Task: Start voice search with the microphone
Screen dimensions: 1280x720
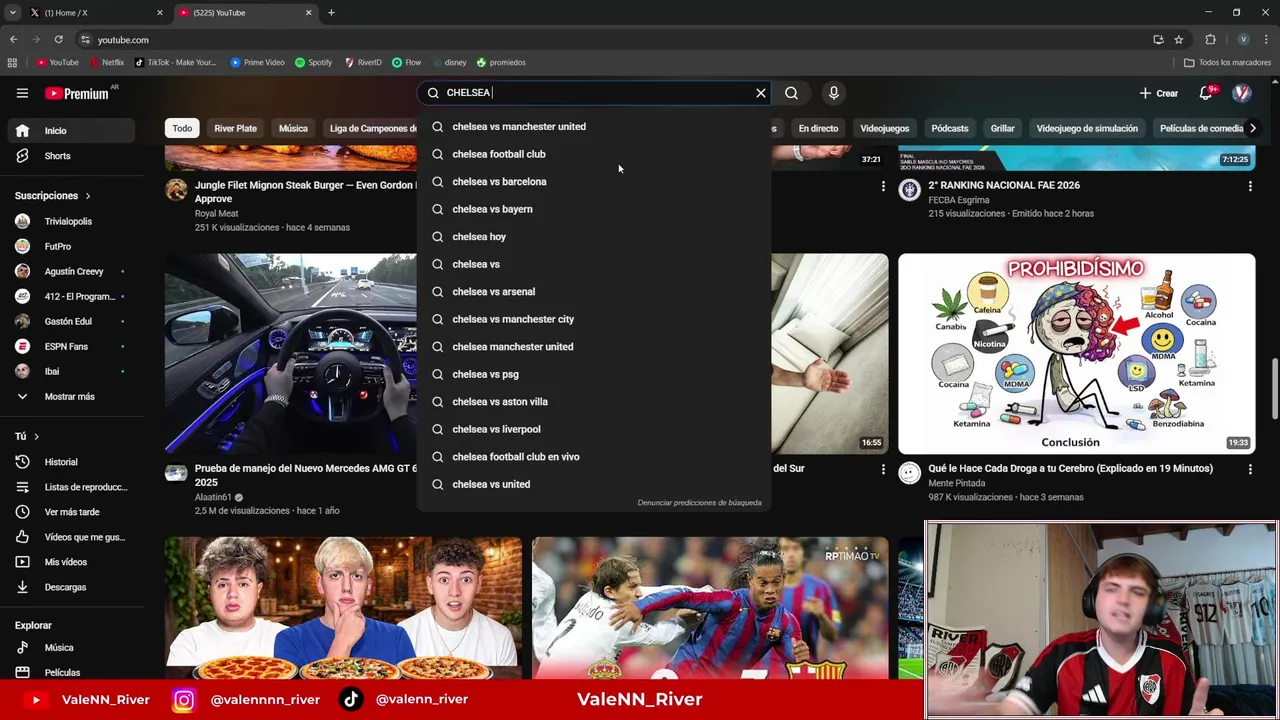Action: [834, 93]
